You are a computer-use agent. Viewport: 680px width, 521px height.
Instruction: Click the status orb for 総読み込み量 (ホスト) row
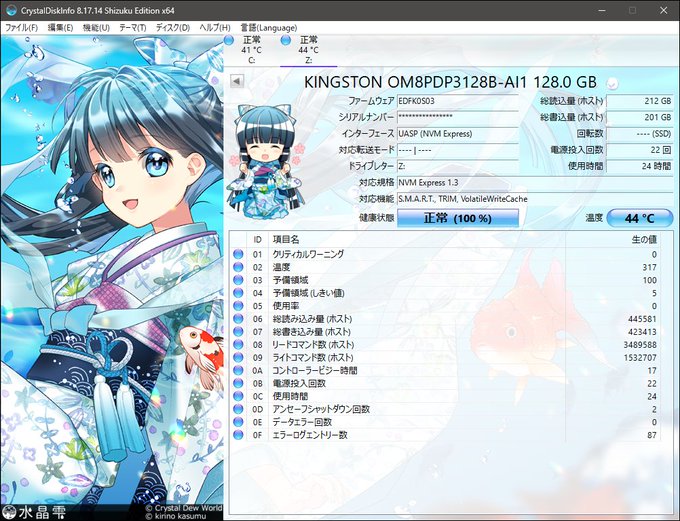238,319
